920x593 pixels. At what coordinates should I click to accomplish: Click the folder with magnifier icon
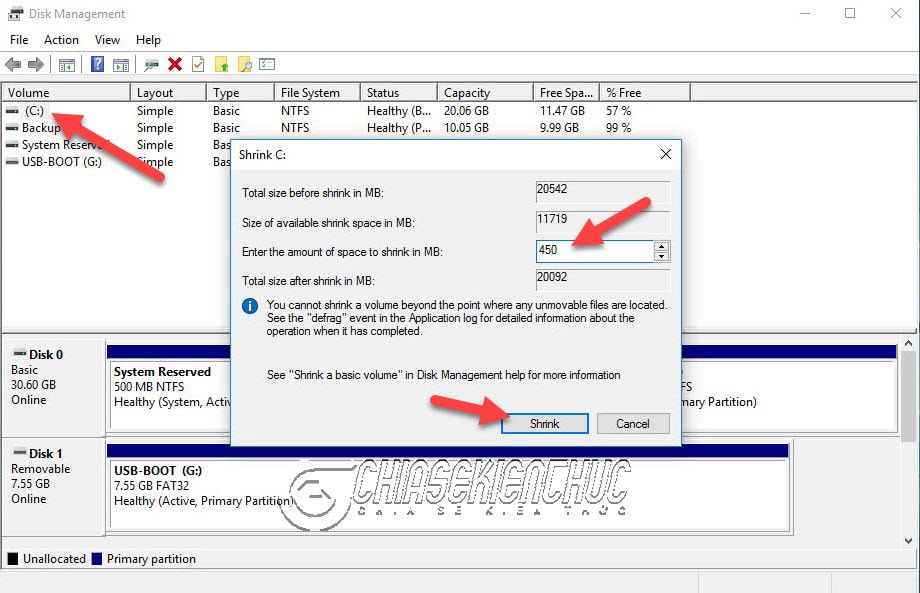coord(245,65)
